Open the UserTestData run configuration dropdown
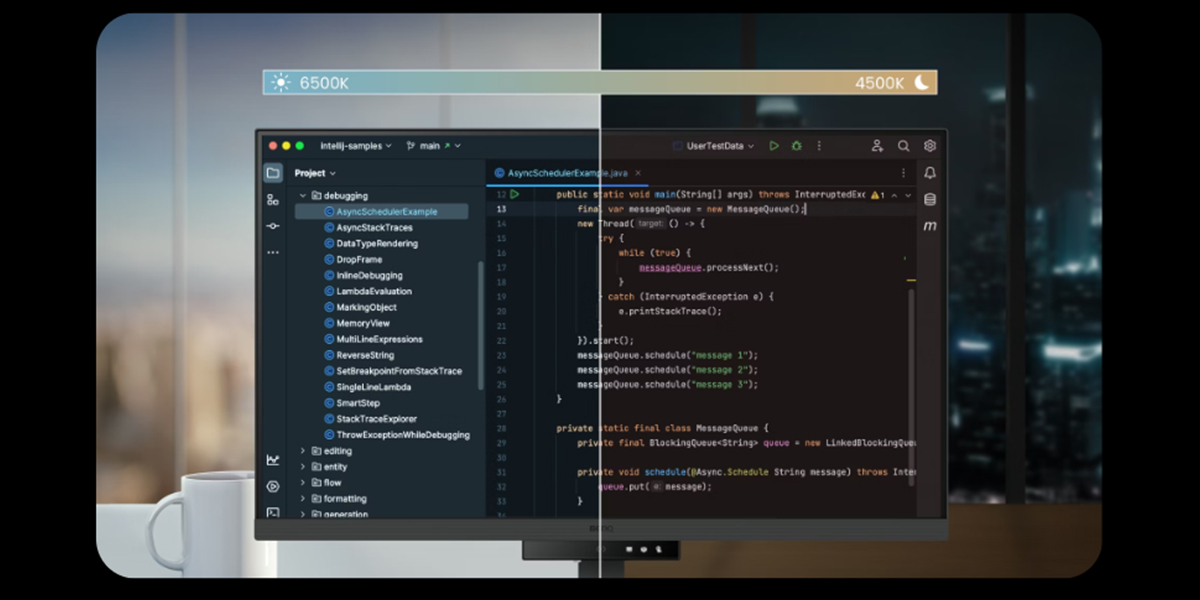Screen dimensions: 1200x600 click(714, 146)
